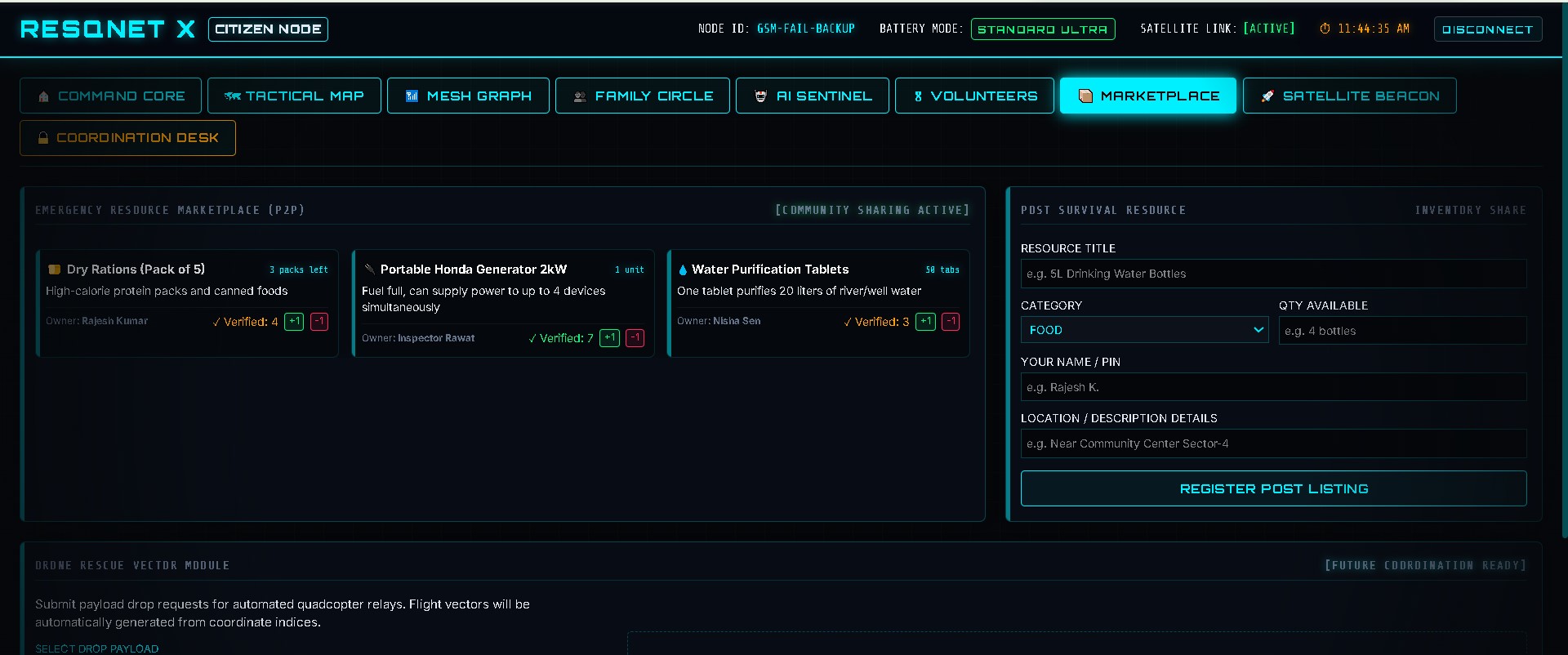Click the map icon on Tactical Map tab
The height and width of the screenshot is (655, 1568).
233,96
